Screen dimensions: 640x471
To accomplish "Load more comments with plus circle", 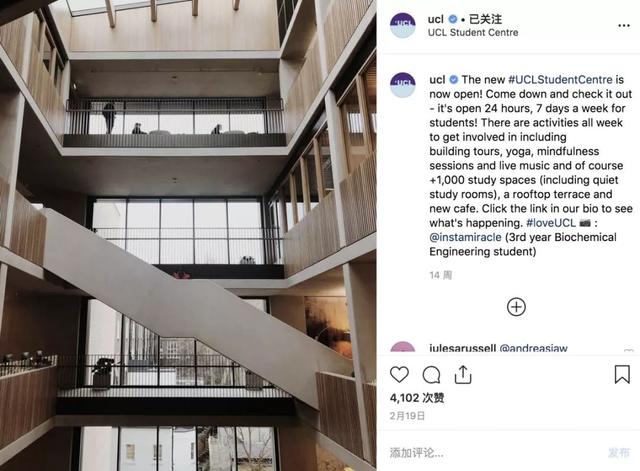I will tap(516, 307).
